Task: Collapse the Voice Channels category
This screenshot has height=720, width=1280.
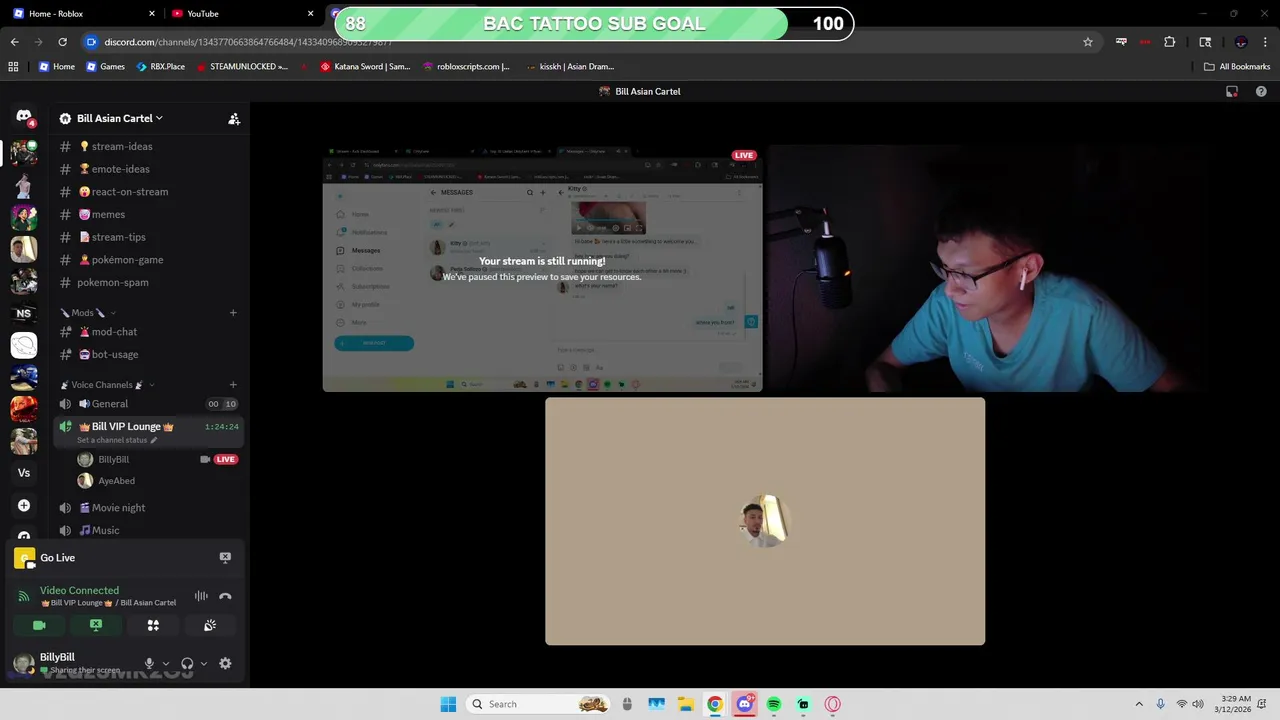Action: (106, 385)
